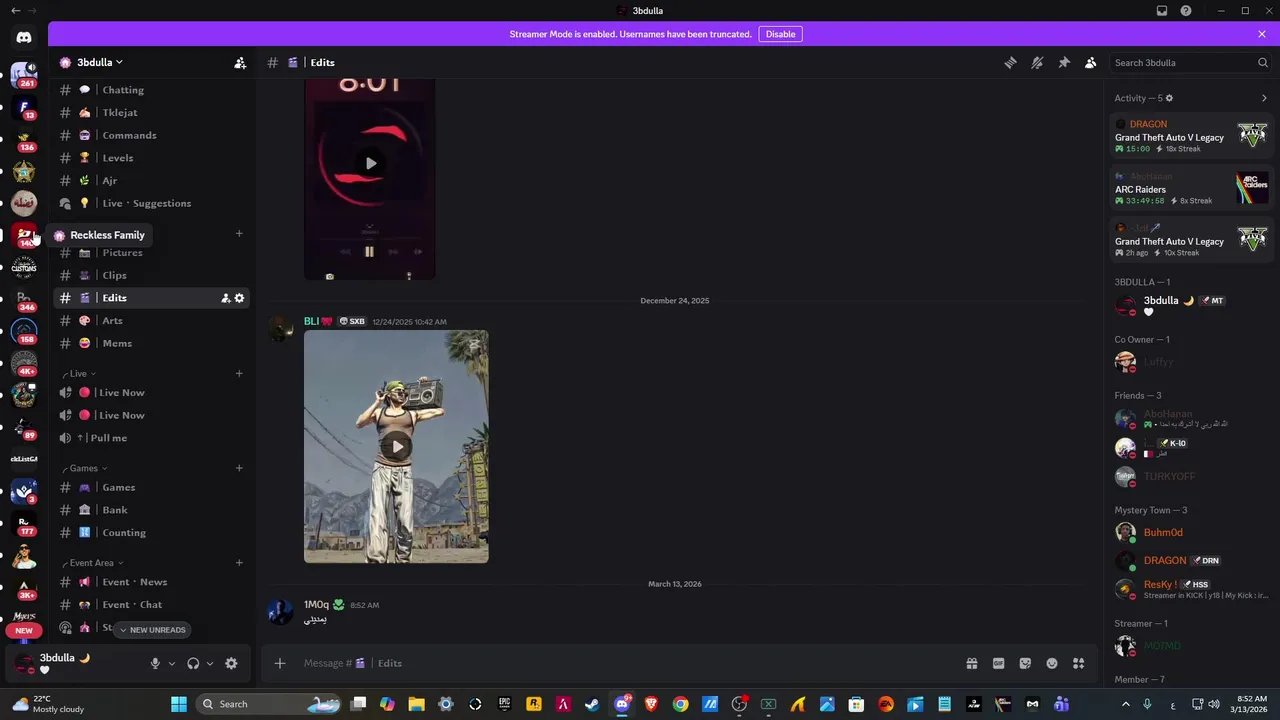
Task: Open Reckless Family server icon
Action: pyautogui.click(x=24, y=236)
